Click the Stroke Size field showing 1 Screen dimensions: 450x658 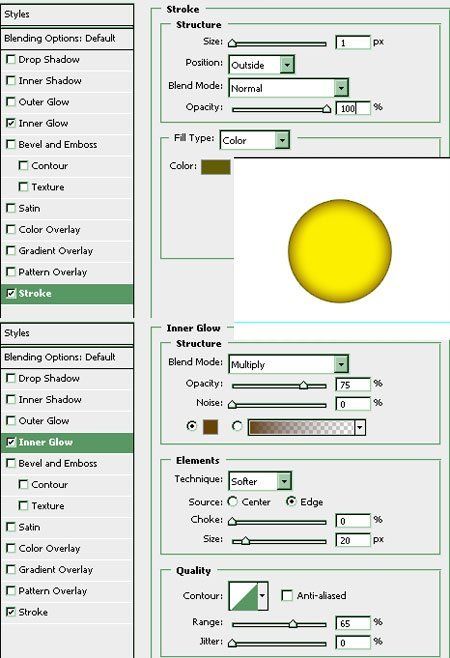353,42
